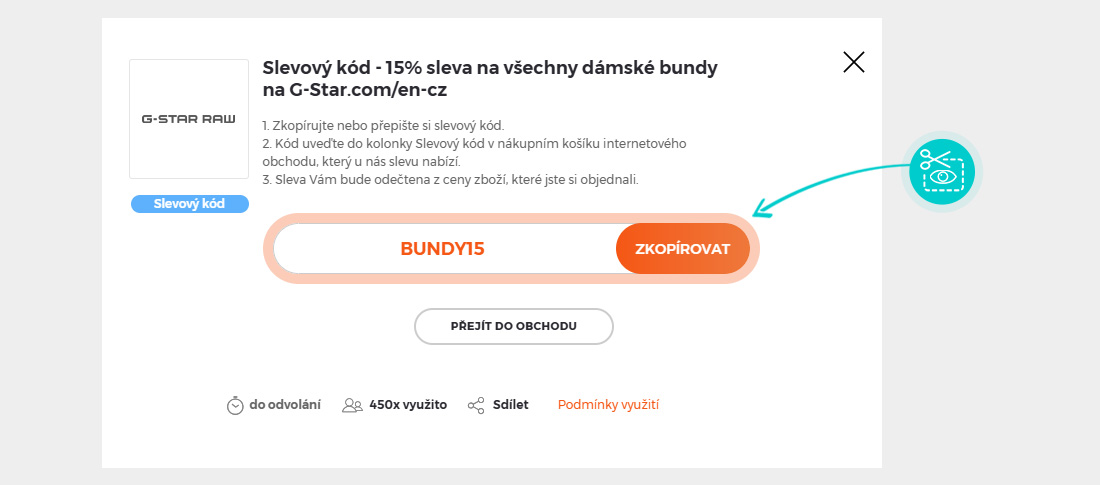
Task: Click the Sdílet share label
Action: (x=510, y=405)
